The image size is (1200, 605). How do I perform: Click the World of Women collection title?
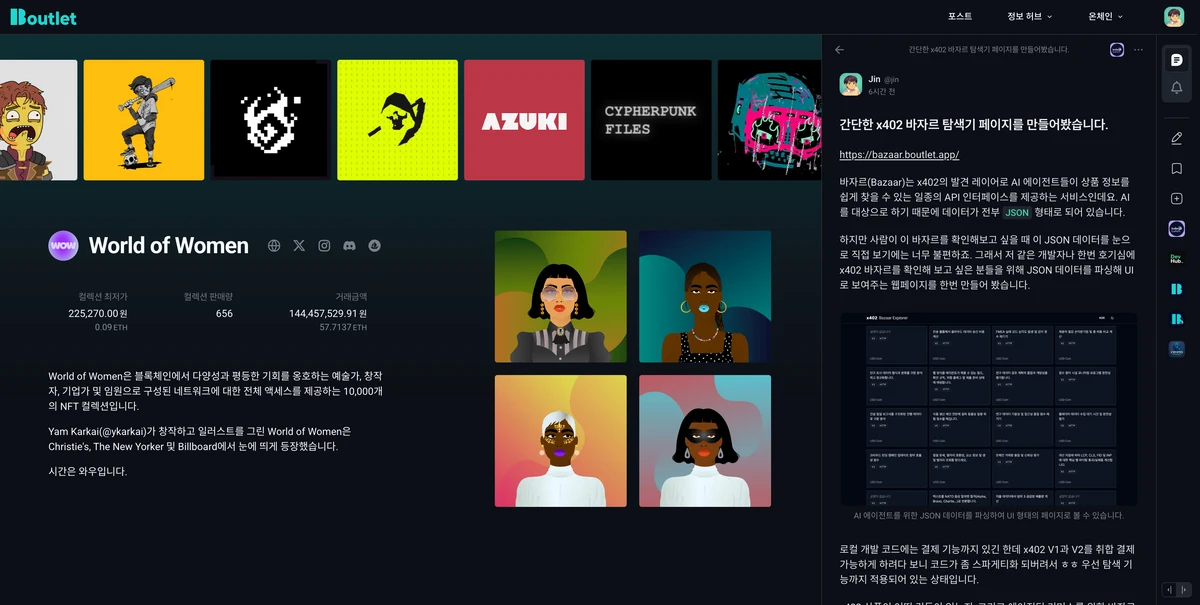(169, 245)
